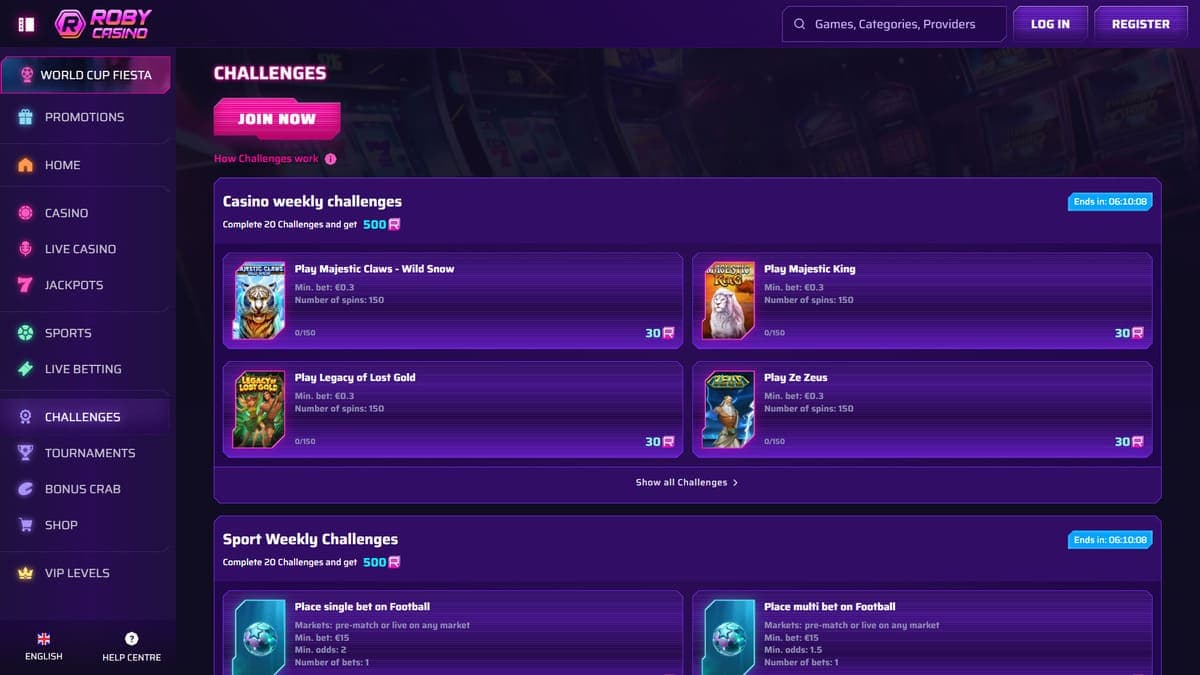The width and height of the screenshot is (1200, 675).
Task: Click 'Place single bet on Football' title
Action: [362, 607]
